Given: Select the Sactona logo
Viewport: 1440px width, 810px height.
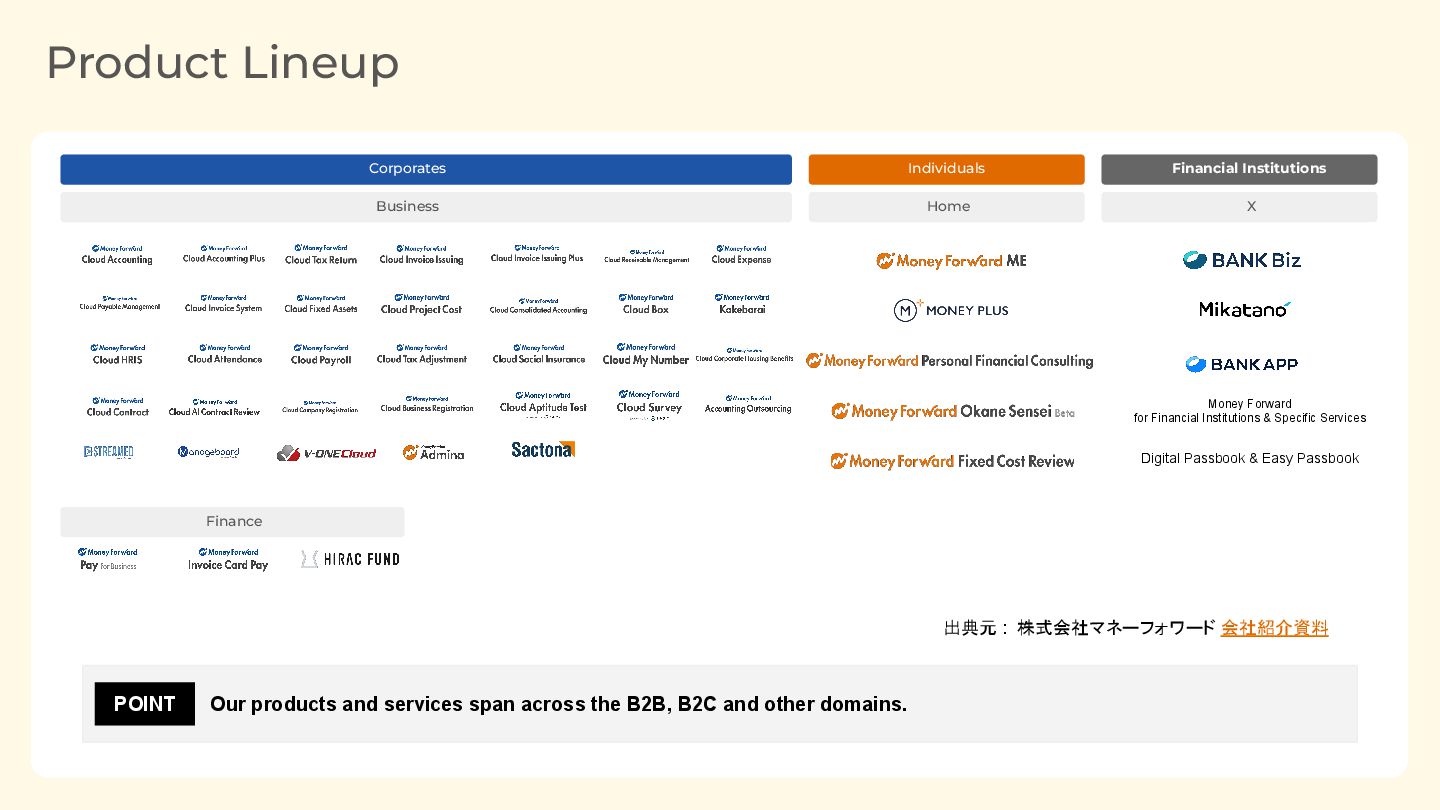Looking at the screenshot, I should (x=543, y=450).
